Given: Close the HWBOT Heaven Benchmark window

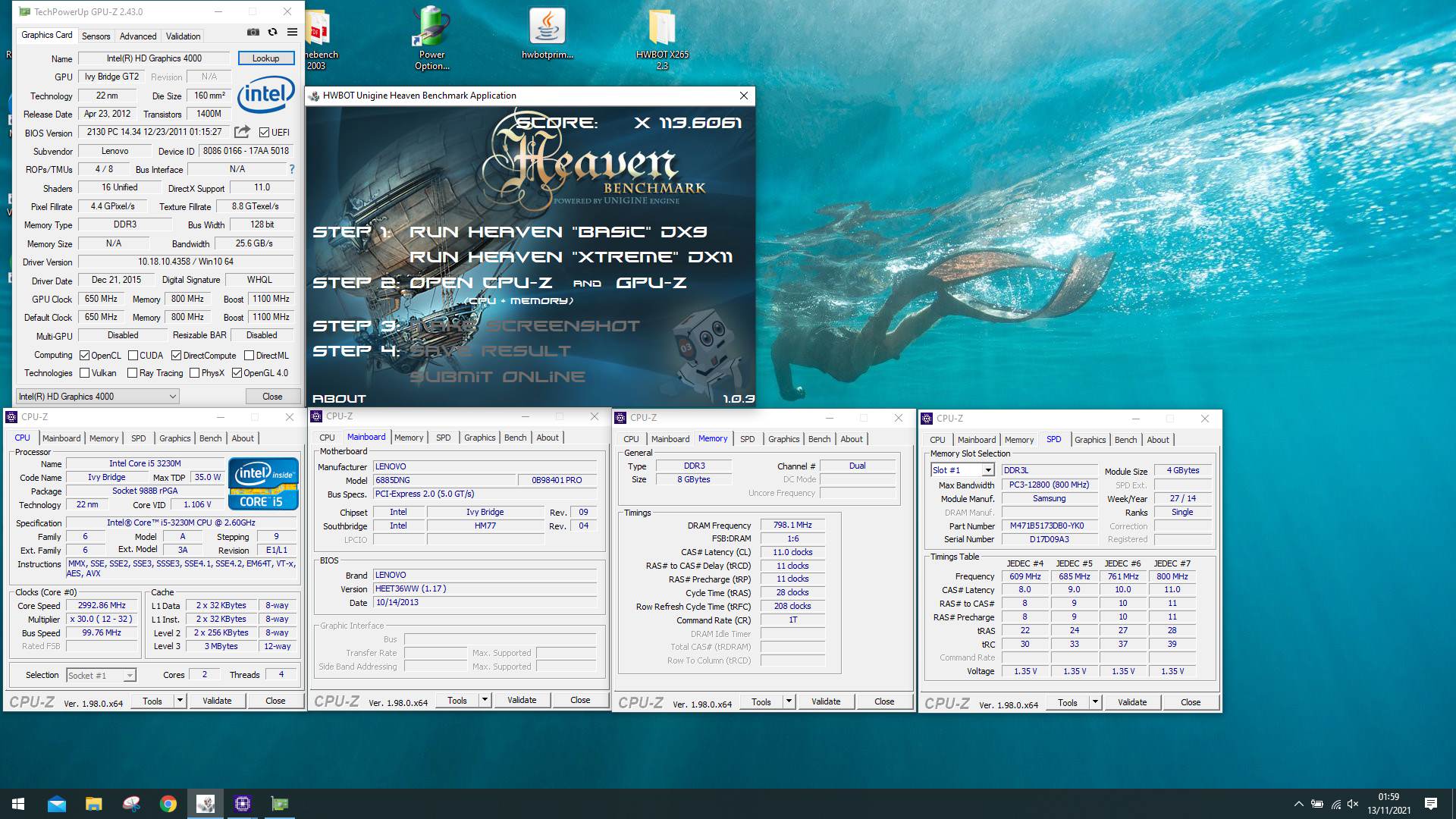Looking at the screenshot, I should tap(744, 96).
